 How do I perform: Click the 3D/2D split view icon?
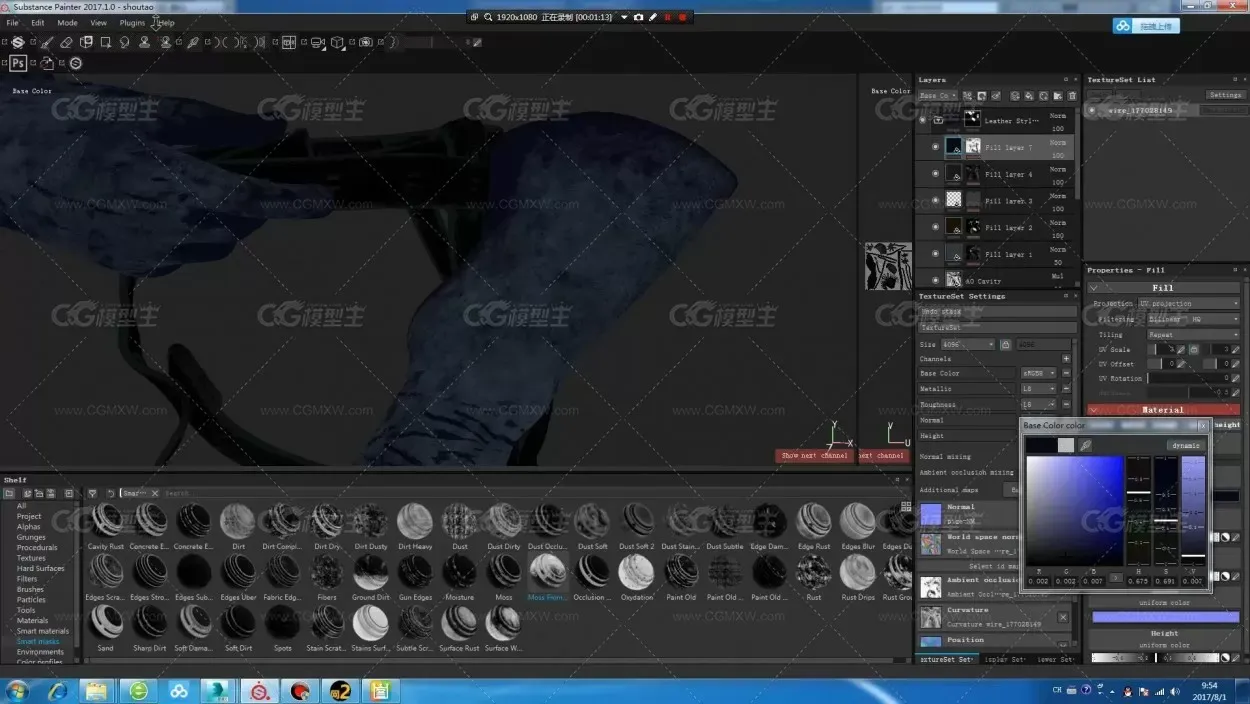click(x=289, y=43)
